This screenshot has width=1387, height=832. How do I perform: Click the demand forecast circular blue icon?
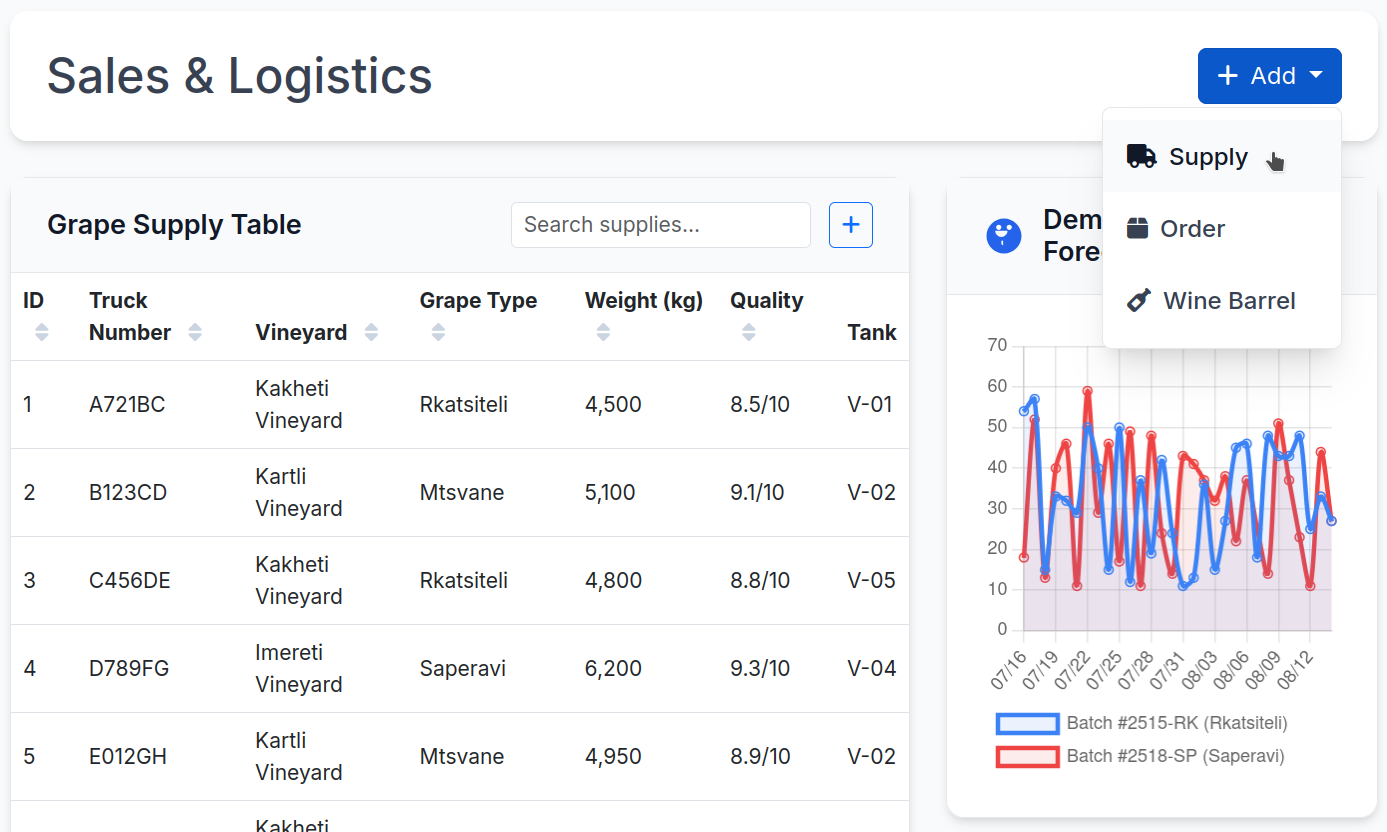[1003, 236]
